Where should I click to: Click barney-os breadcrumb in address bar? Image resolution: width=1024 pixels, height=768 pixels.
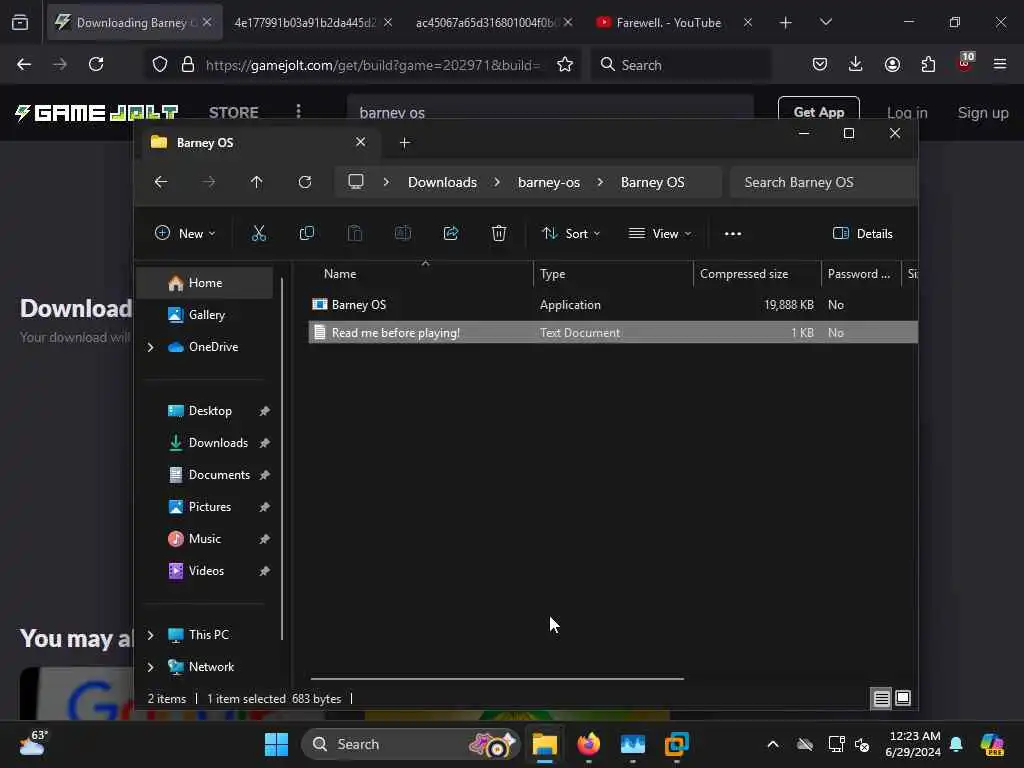click(549, 182)
